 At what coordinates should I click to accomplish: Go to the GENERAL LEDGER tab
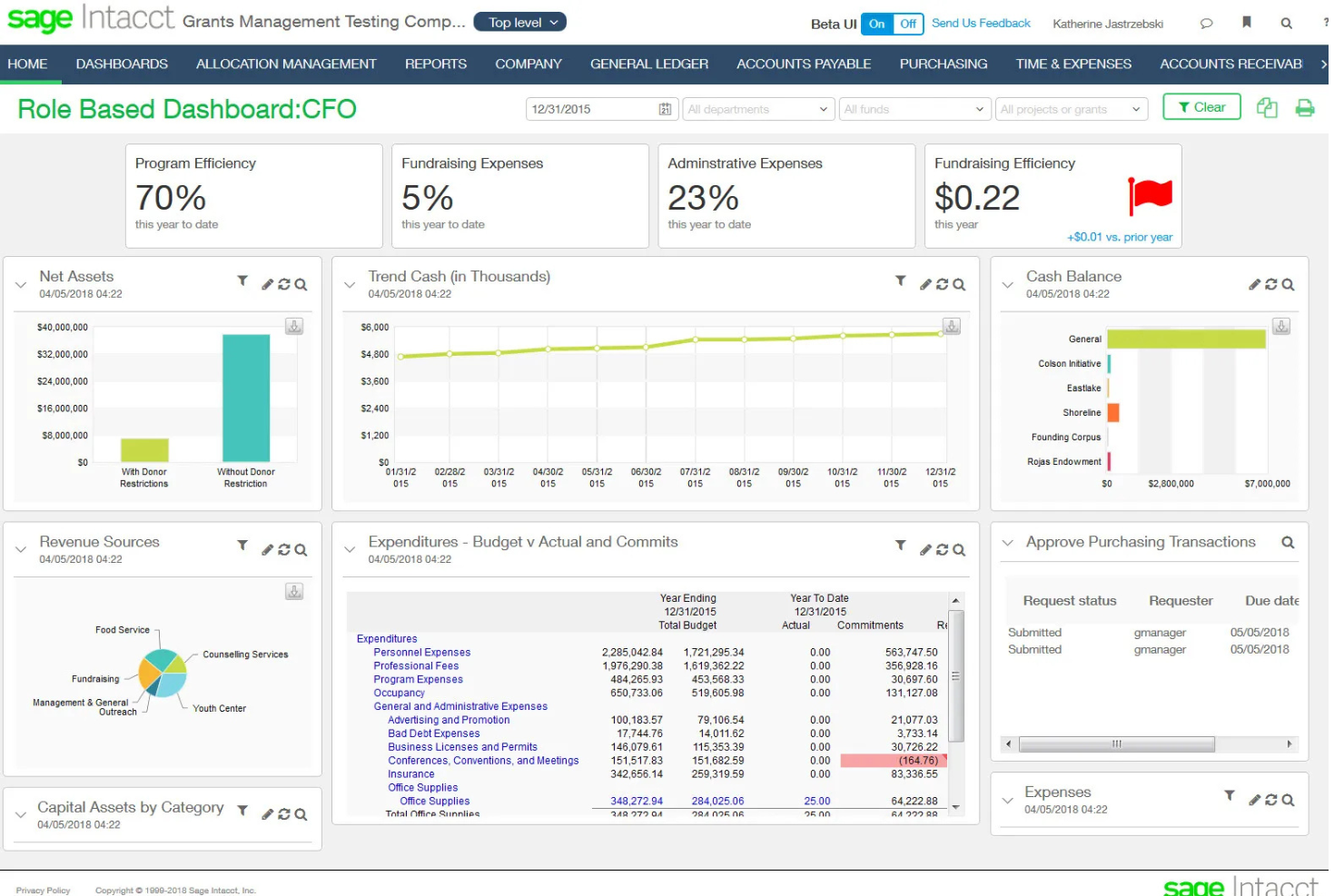[x=648, y=64]
